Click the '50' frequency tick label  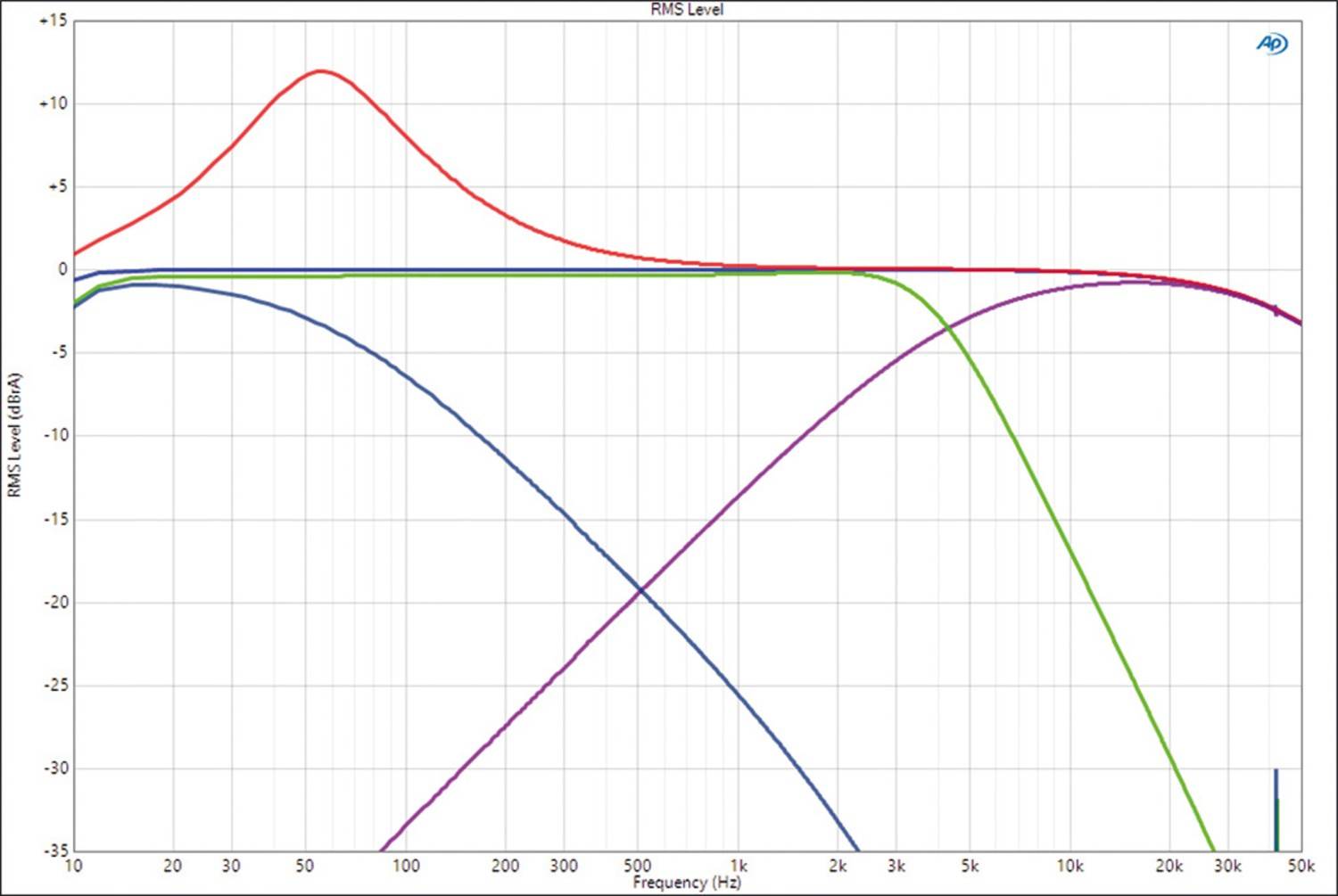coord(305,866)
